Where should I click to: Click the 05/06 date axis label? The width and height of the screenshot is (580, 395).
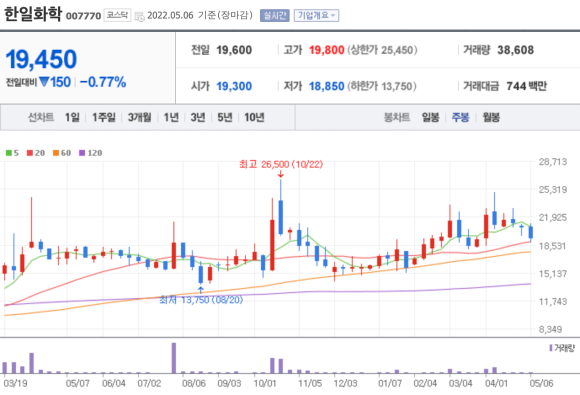click(x=541, y=383)
